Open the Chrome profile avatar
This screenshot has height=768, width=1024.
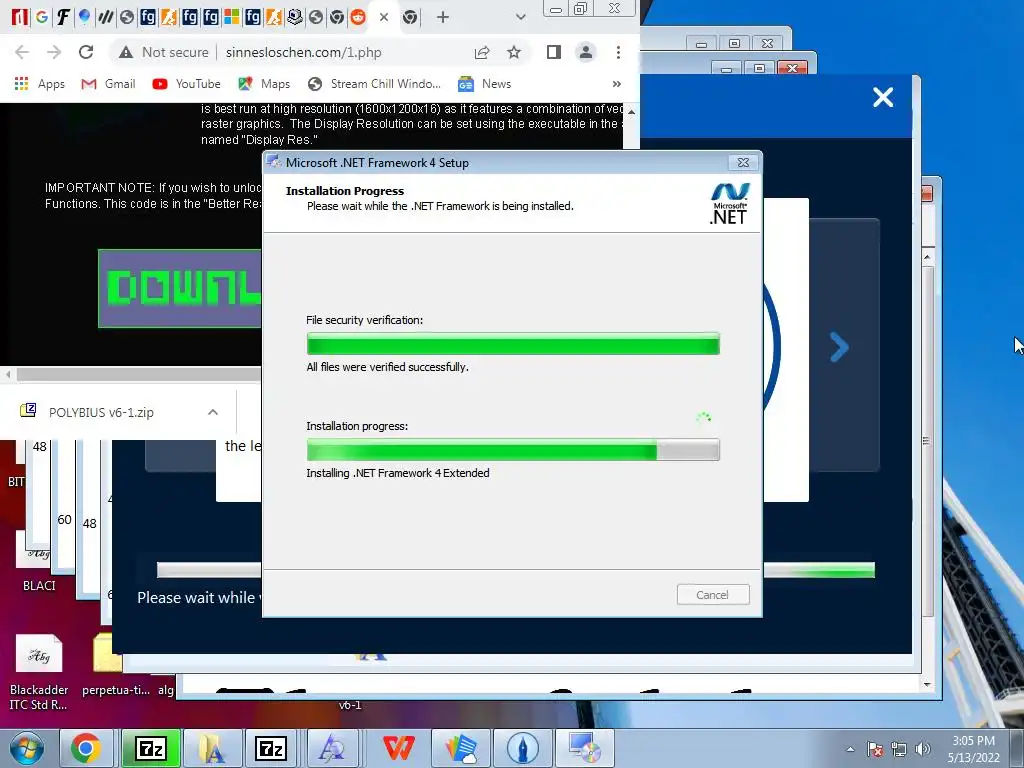(x=586, y=52)
